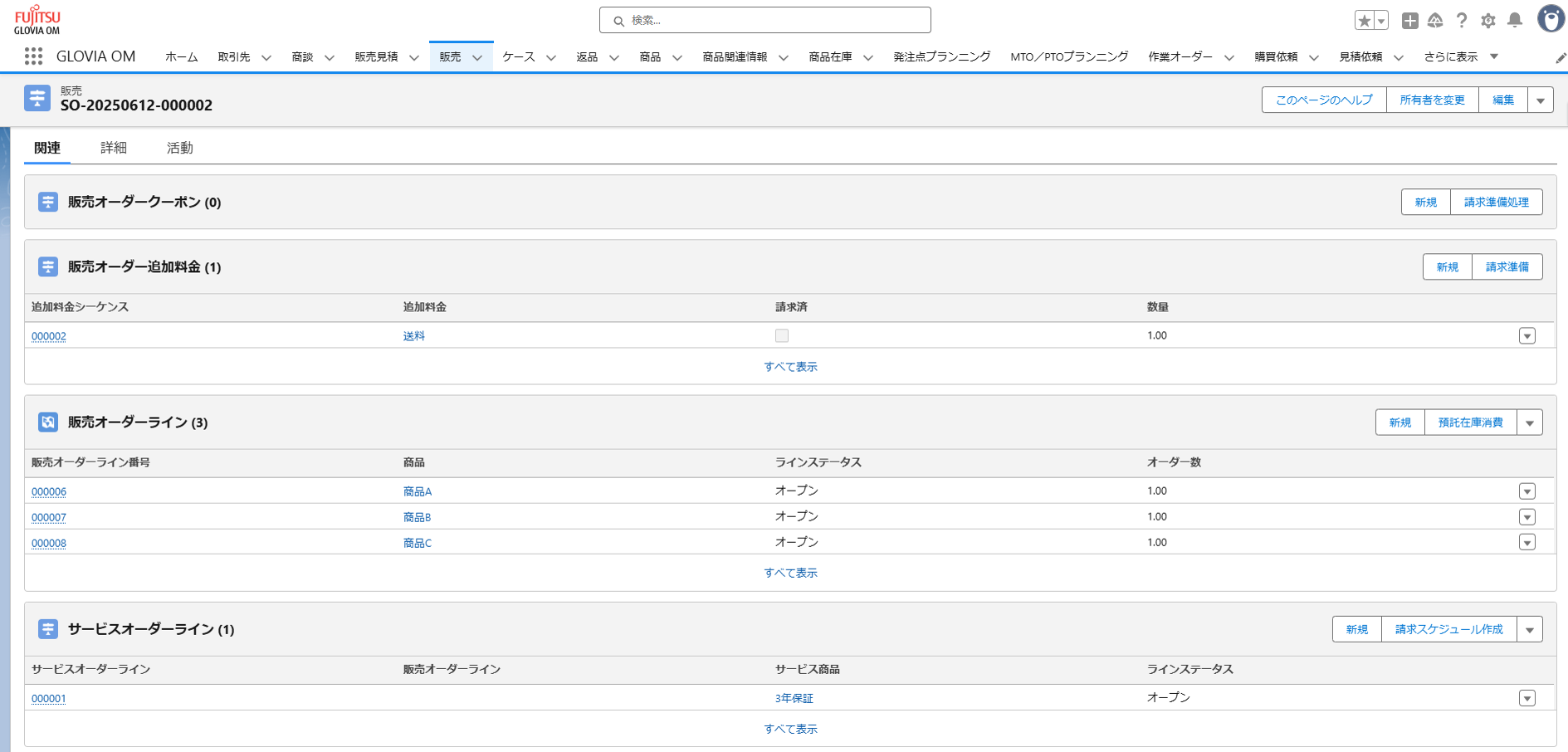Click 新規 in 販売オーダーライン section
This screenshot has height=752, width=1568.
click(x=1400, y=422)
